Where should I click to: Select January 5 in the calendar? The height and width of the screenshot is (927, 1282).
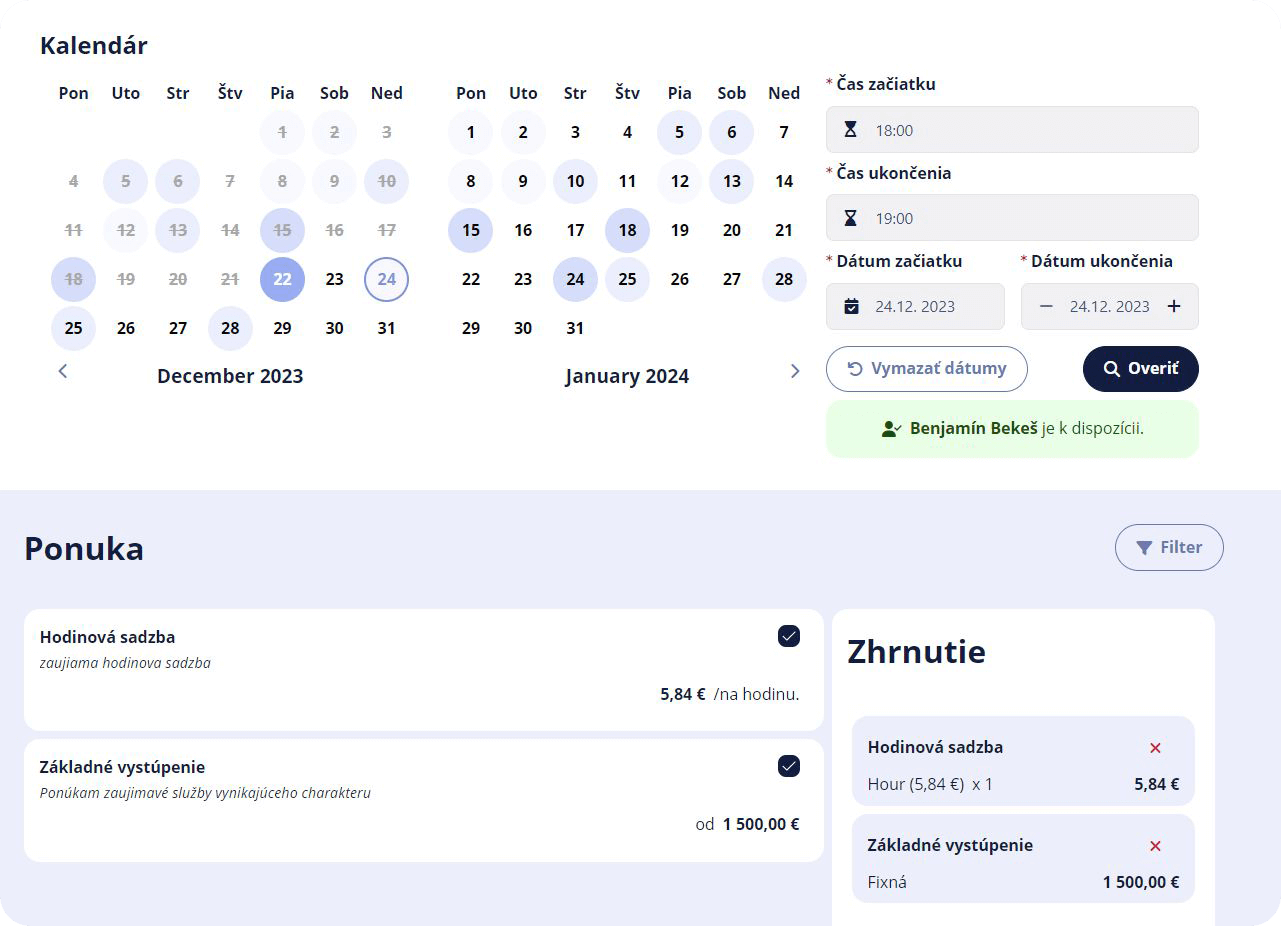point(680,132)
